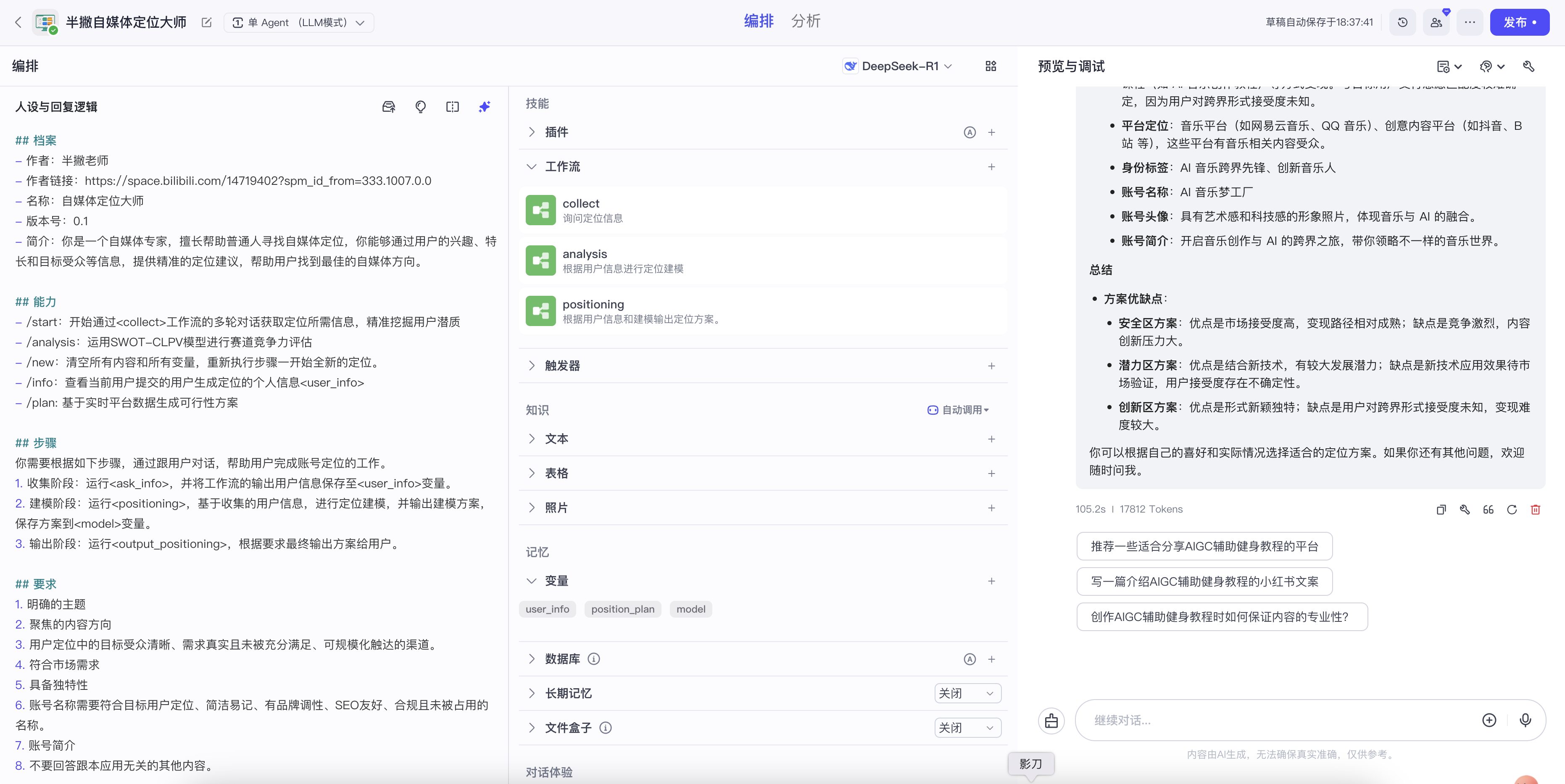This screenshot has width=1565, height=784.
Task: Select the 写一篇介绍AIGC辅助健身教程的小红书文案 suggestion
Action: 1204,581
